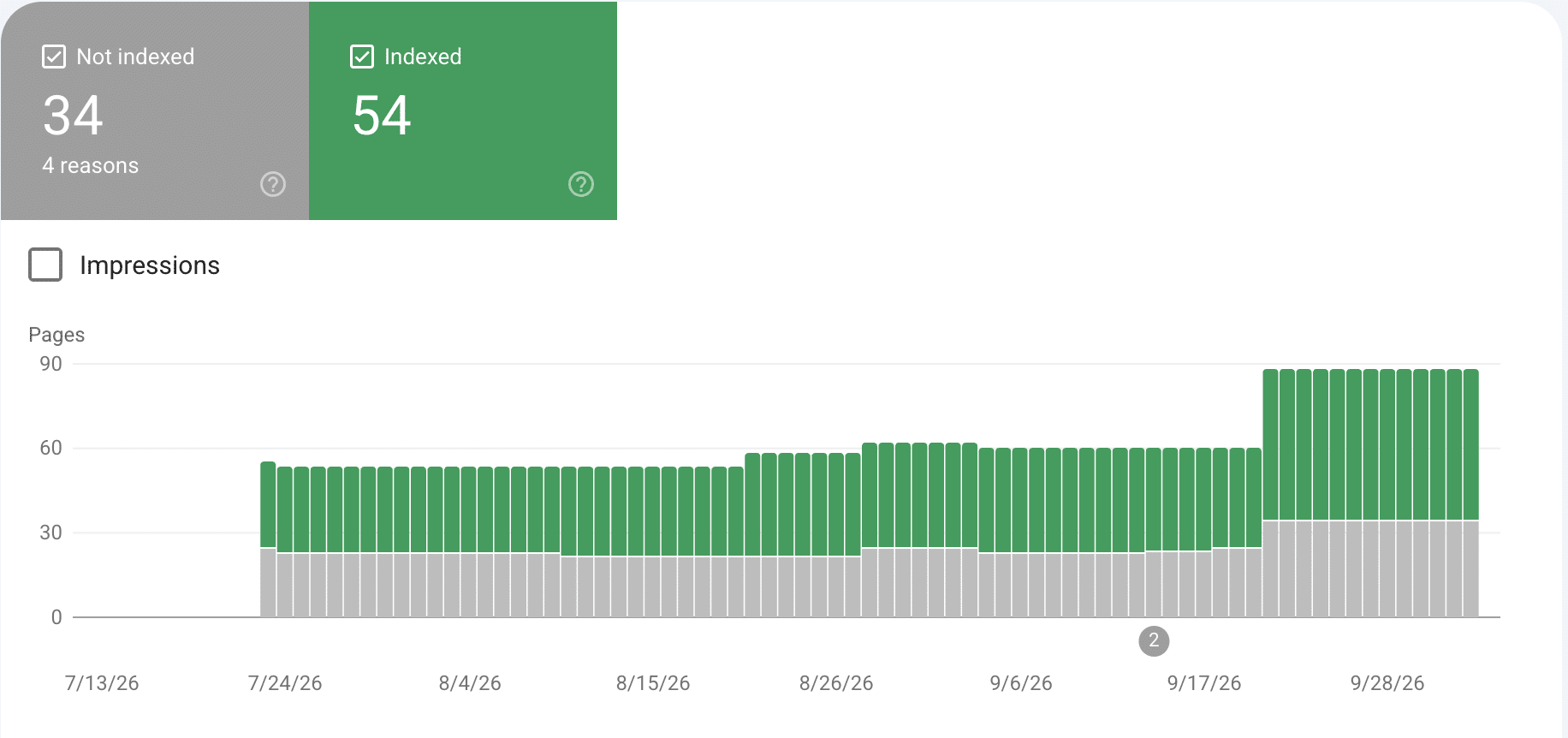Click the '4 reasons' text
This screenshot has width=1568, height=738.
pyautogui.click(x=91, y=165)
